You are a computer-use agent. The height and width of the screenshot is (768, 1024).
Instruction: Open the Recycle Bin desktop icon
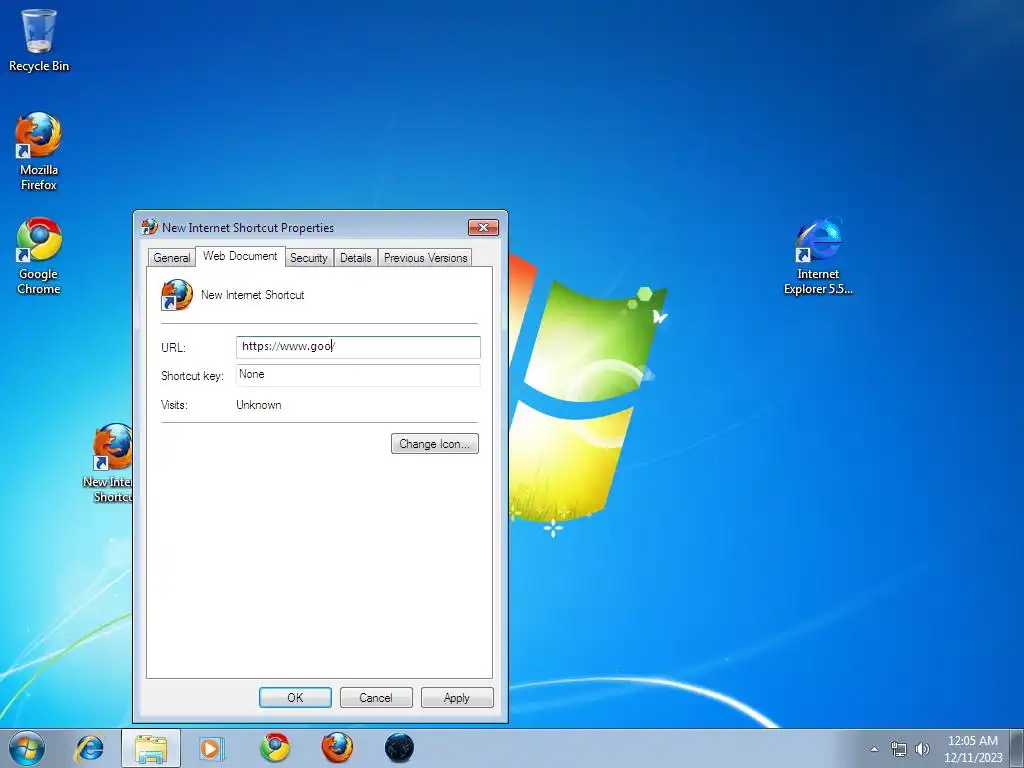[x=39, y=40]
